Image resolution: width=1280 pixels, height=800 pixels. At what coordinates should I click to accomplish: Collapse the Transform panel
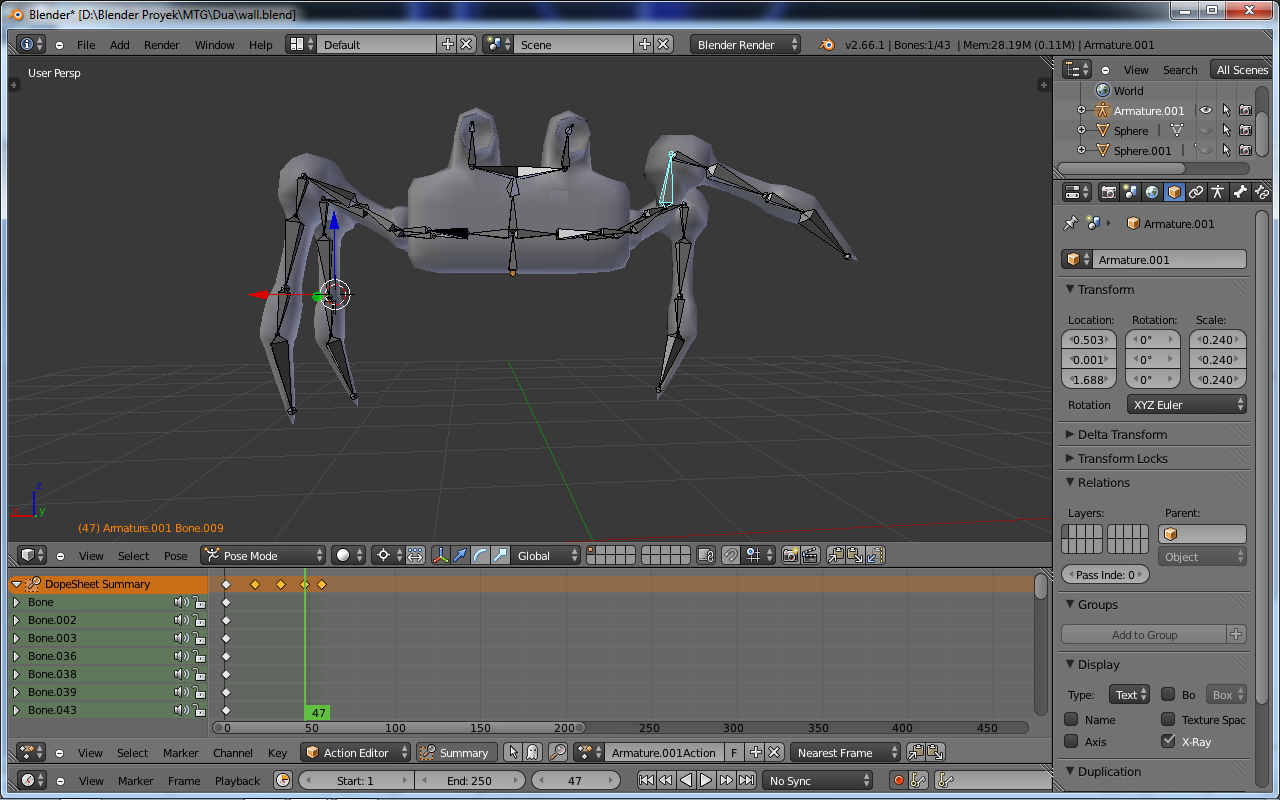[1100, 289]
